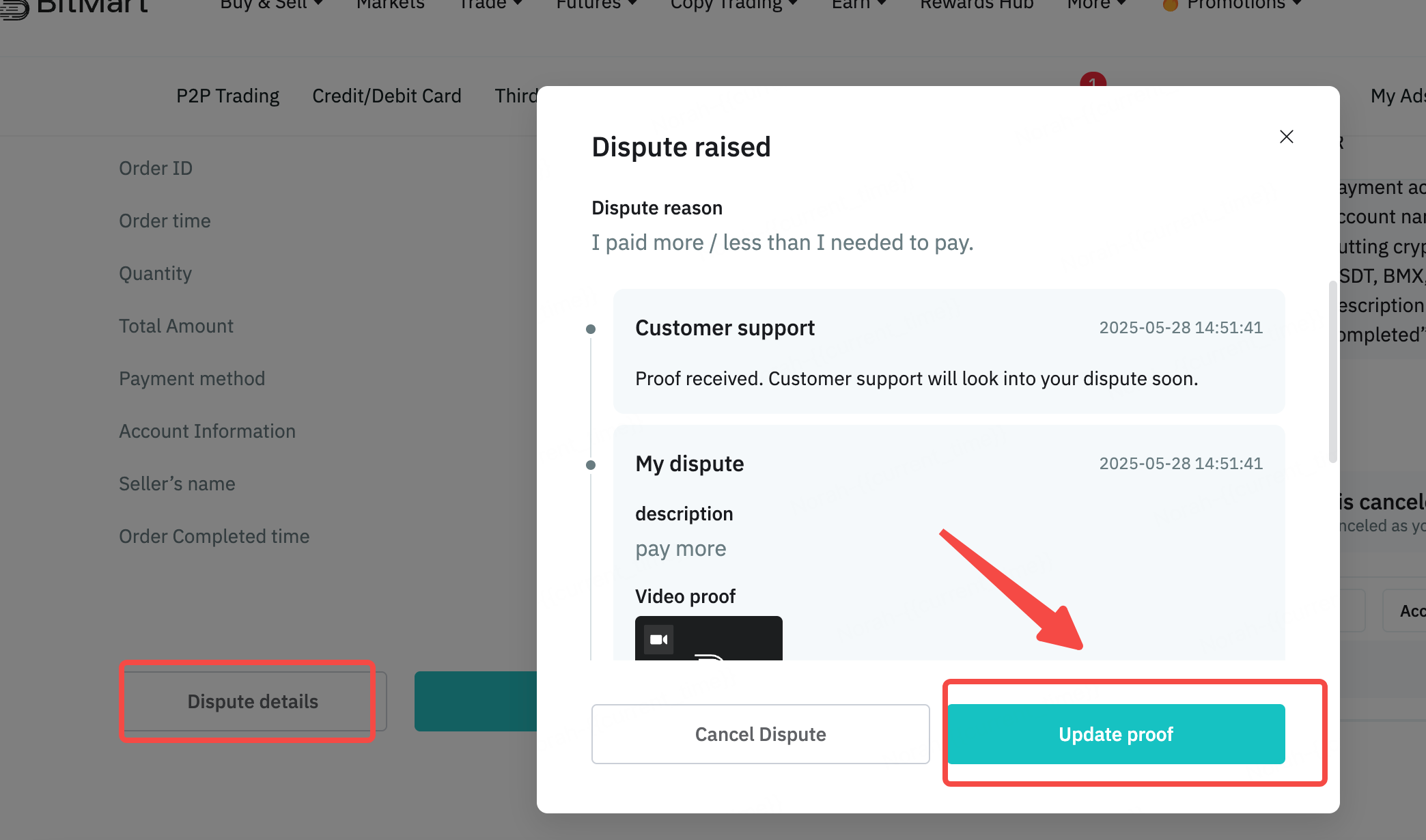Open Dispute details button
This screenshot has height=840, width=1426.
tap(253, 701)
